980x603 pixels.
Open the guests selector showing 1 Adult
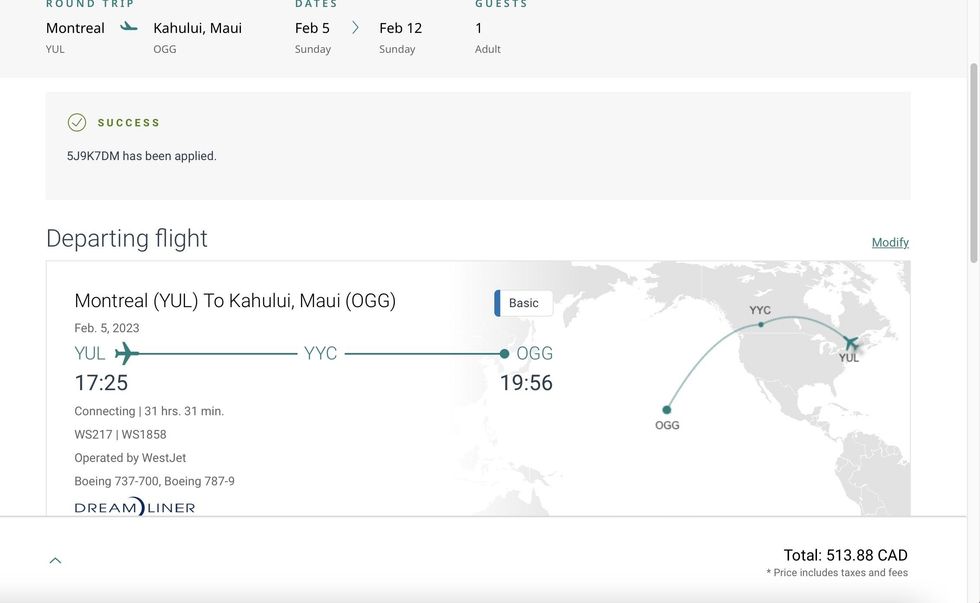coord(488,37)
